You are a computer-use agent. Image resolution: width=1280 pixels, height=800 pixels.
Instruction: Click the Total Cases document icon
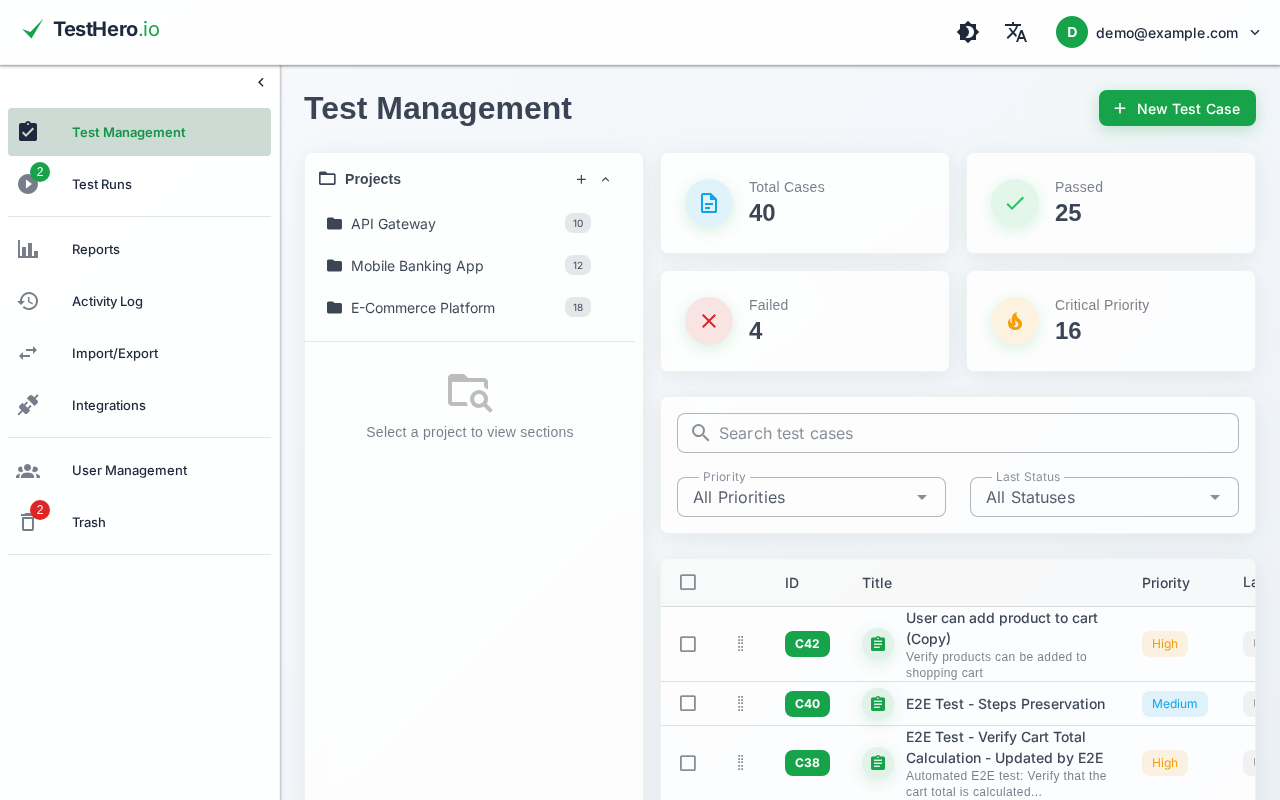click(x=709, y=203)
